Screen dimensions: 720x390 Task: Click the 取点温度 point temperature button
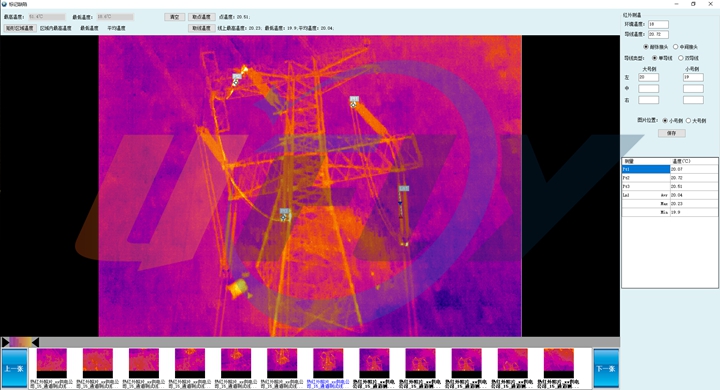tap(201, 17)
